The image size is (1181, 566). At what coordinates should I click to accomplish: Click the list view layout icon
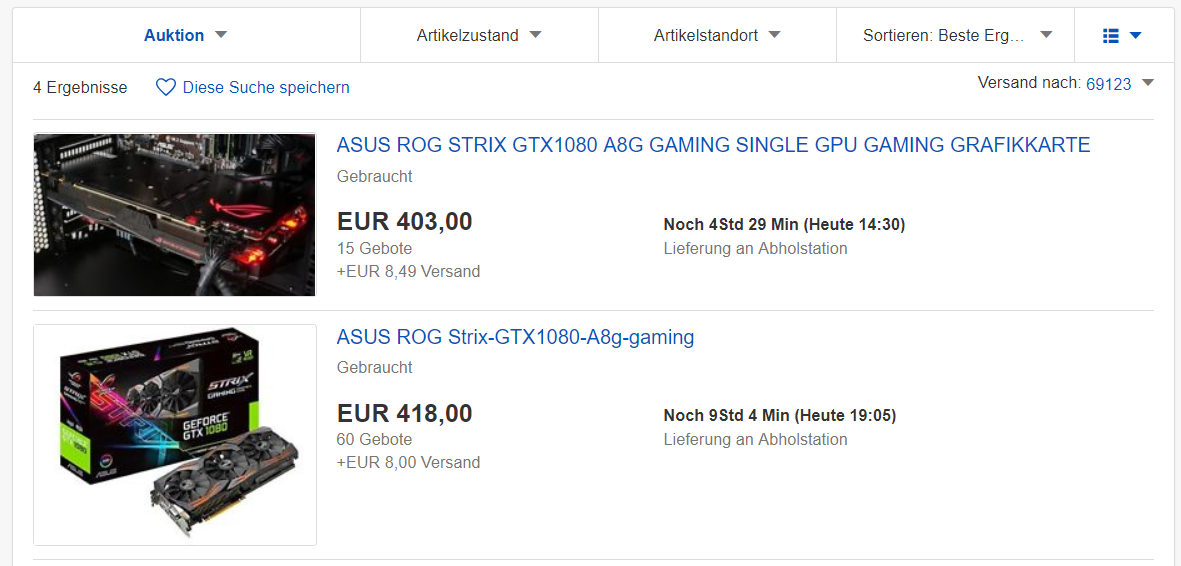pos(1111,36)
